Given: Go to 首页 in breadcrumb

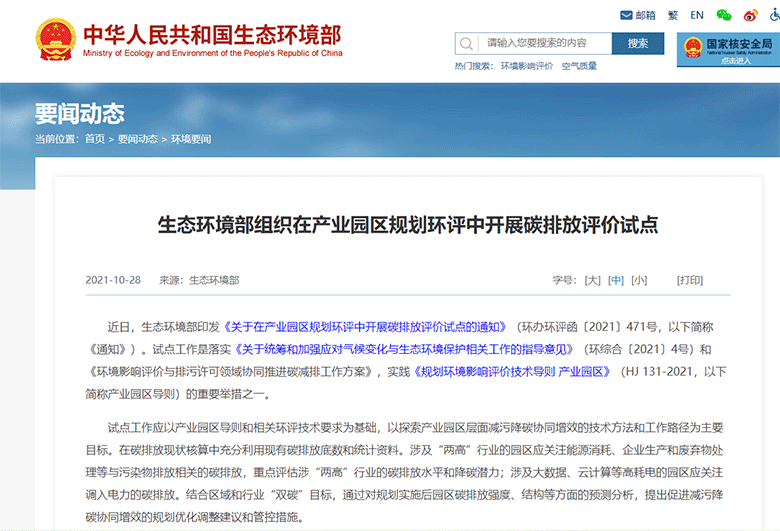Looking at the screenshot, I should pyautogui.click(x=94, y=139).
